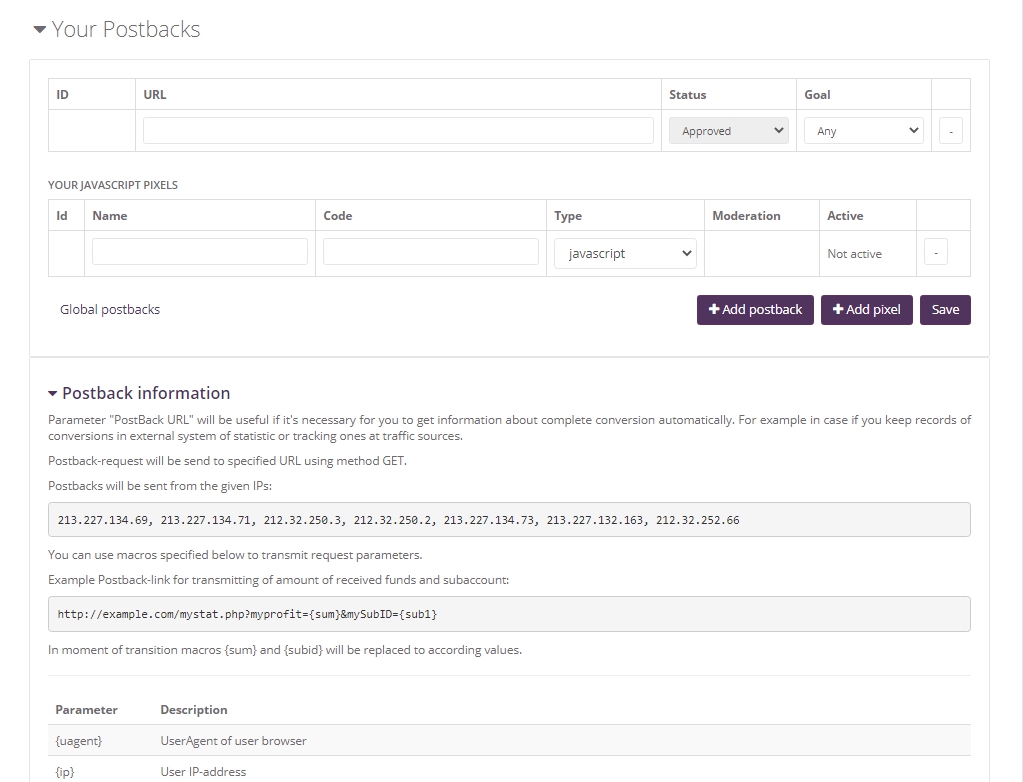Save the postback settings
The image size is (1023, 782).
[945, 310]
